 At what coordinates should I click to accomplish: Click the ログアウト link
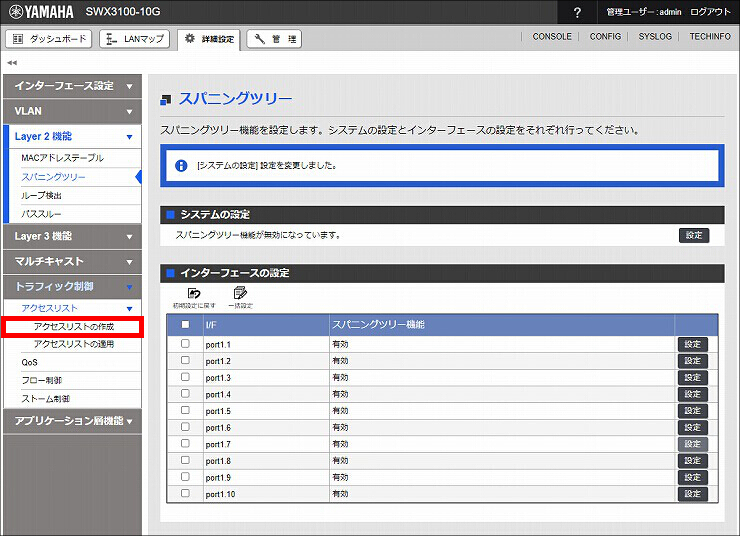(710, 12)
